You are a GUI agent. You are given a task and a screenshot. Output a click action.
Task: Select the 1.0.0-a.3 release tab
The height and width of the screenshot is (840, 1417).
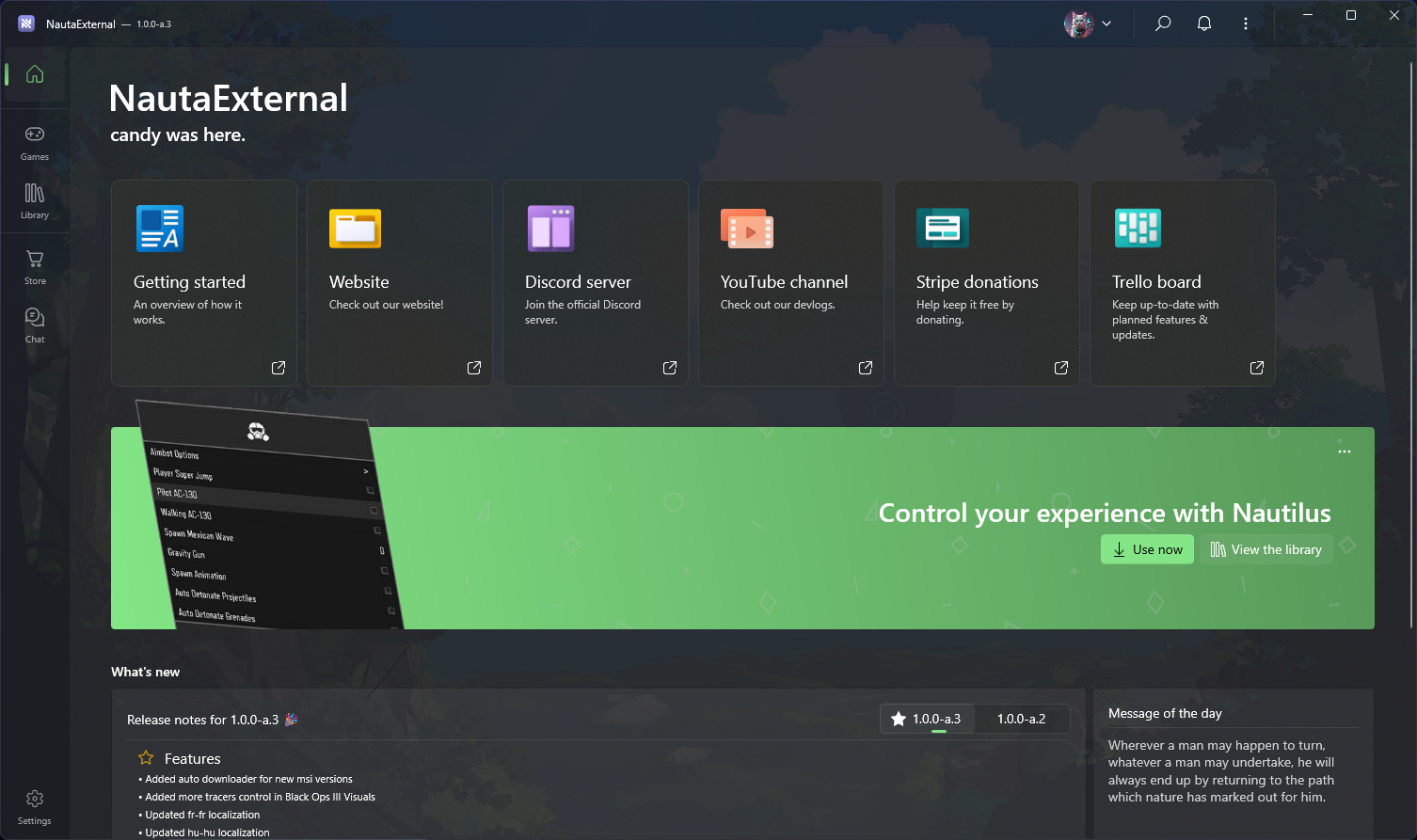coord(927,719)
